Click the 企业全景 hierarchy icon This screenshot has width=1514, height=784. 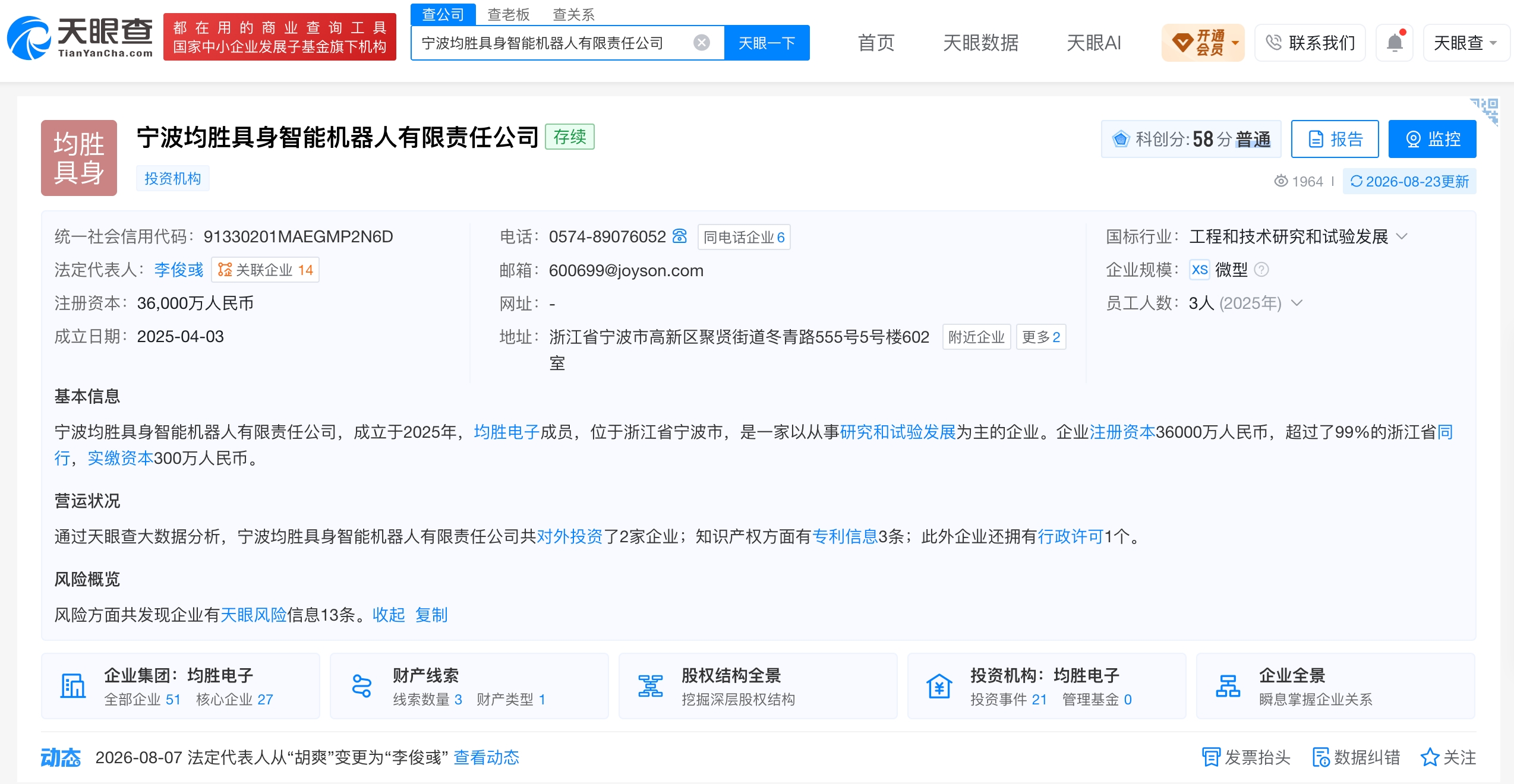1228,686
